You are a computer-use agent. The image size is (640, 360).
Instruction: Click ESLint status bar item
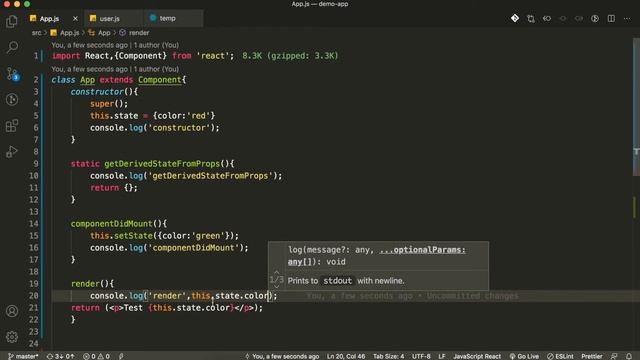click(560, 356)
